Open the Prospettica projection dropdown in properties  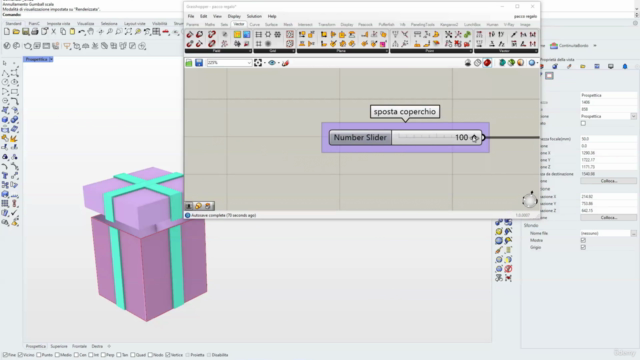click(633, 116)
